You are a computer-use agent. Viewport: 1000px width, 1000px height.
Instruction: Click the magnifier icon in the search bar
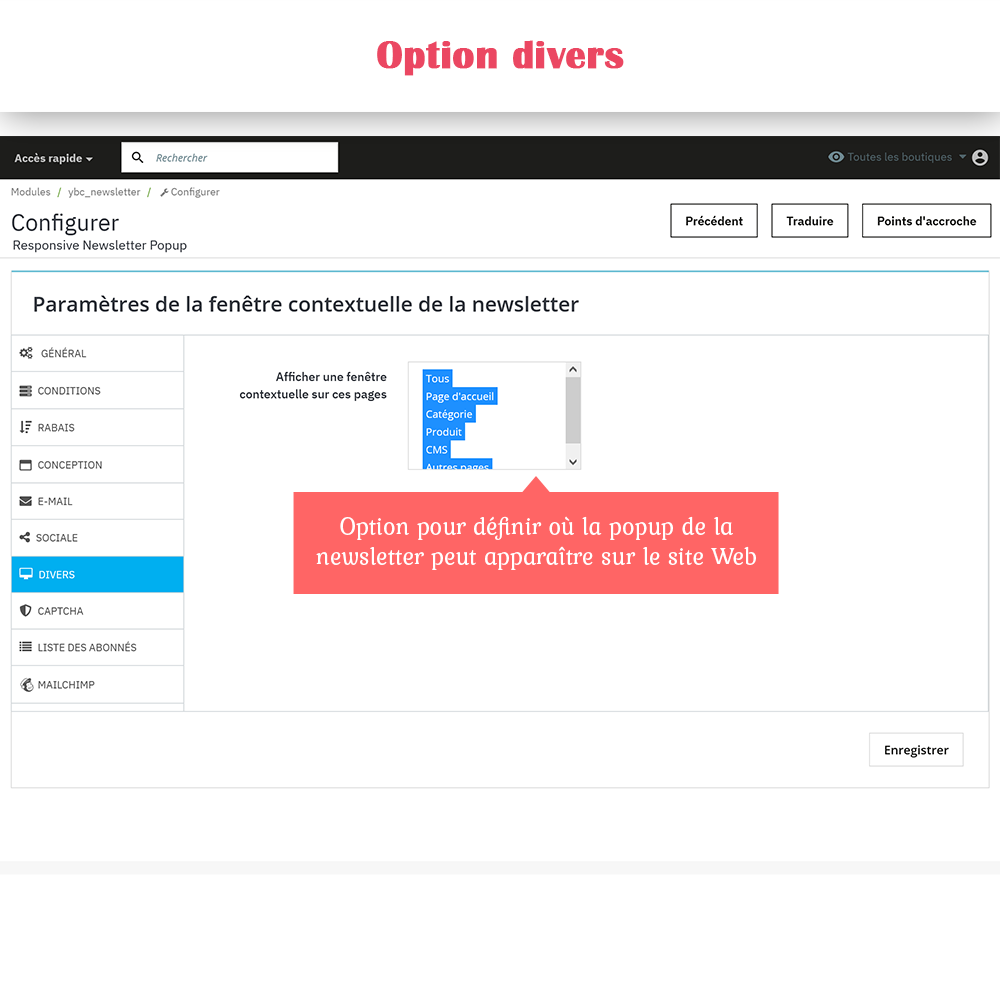tap(137, 157)
